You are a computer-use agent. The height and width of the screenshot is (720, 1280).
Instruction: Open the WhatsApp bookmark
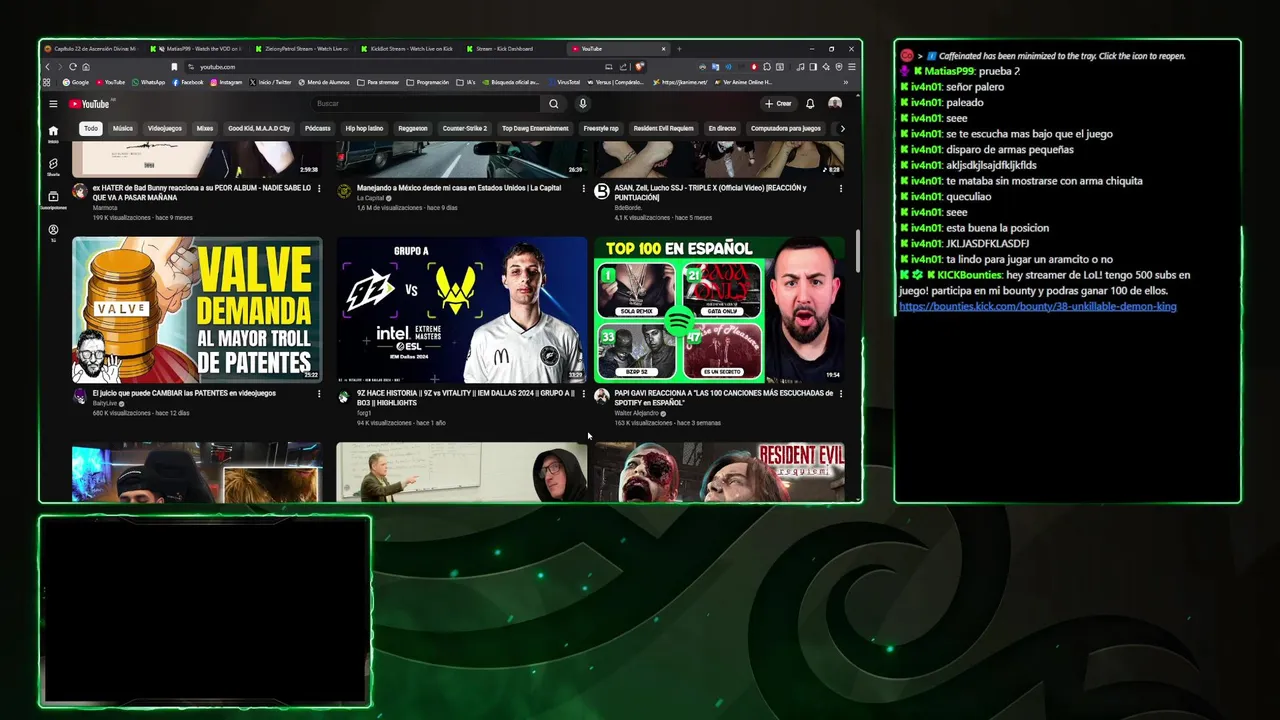click(x=147, y=82)
